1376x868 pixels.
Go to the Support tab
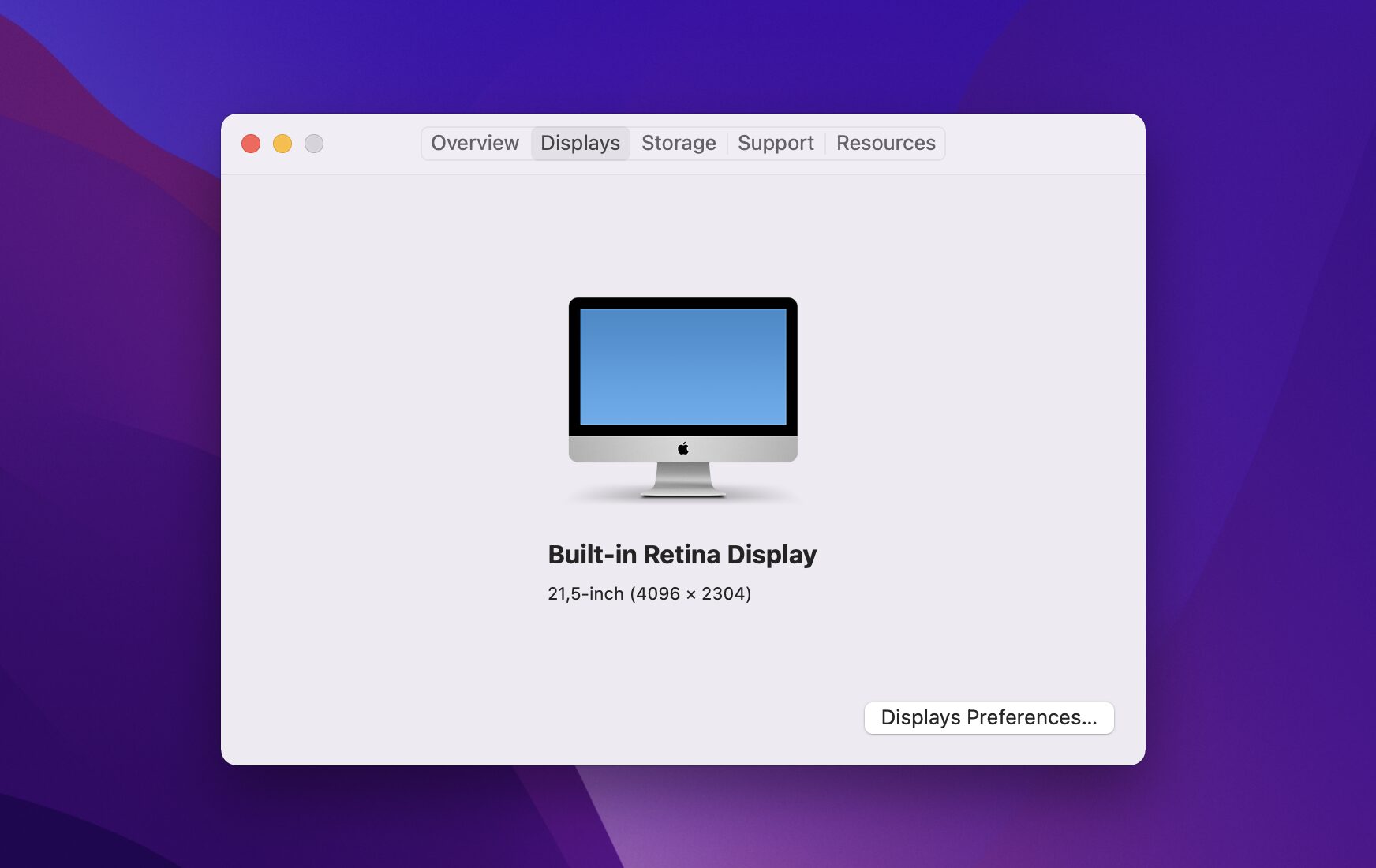point(776,143)
